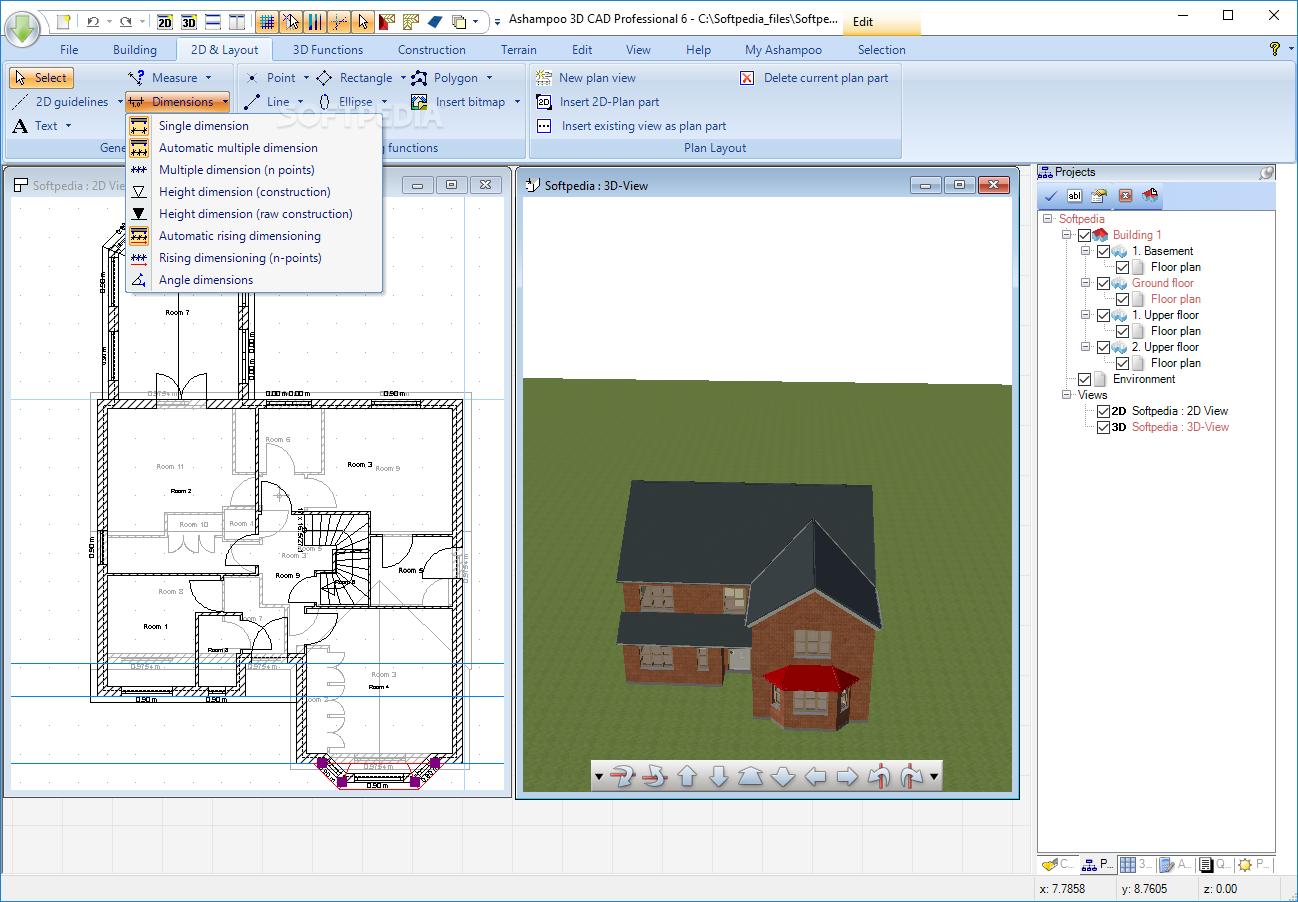Choose Single dimension from menu
The image size is (1298, 902).
[x=254, y=126]
